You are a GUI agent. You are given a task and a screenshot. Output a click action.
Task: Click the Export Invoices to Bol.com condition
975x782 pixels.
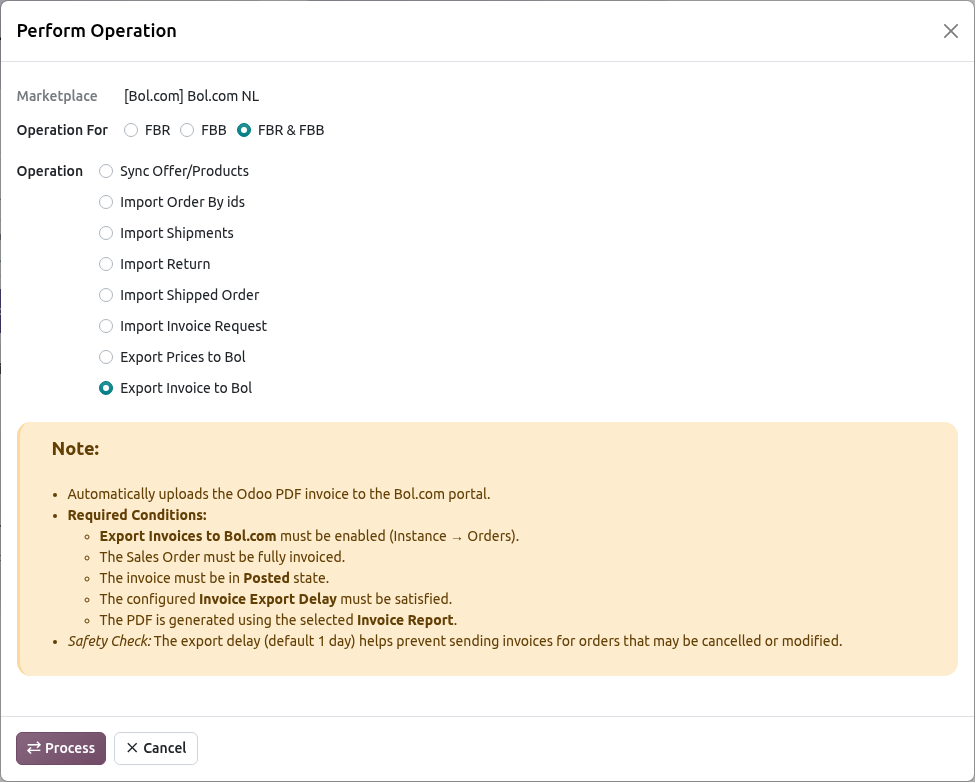click(309, 536)
